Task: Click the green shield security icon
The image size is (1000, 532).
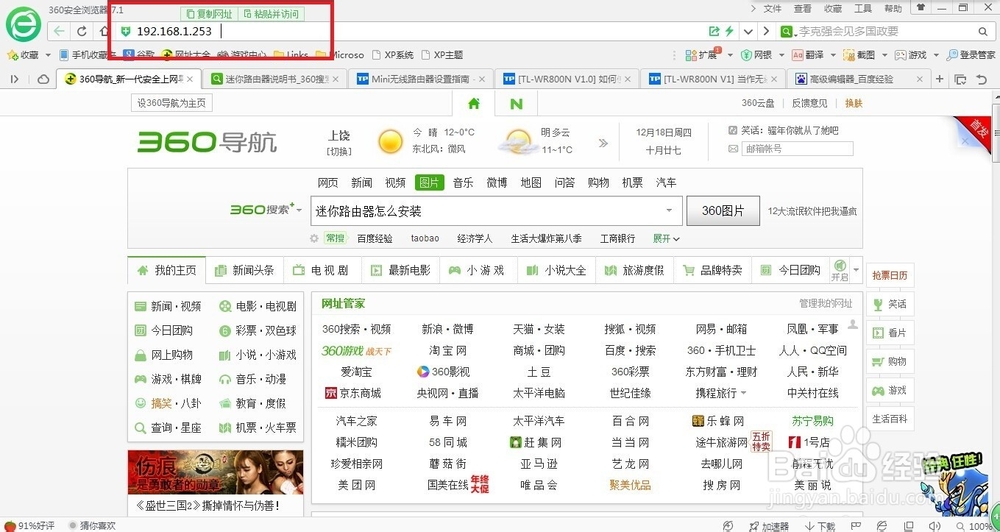Action: pos(126,31)
